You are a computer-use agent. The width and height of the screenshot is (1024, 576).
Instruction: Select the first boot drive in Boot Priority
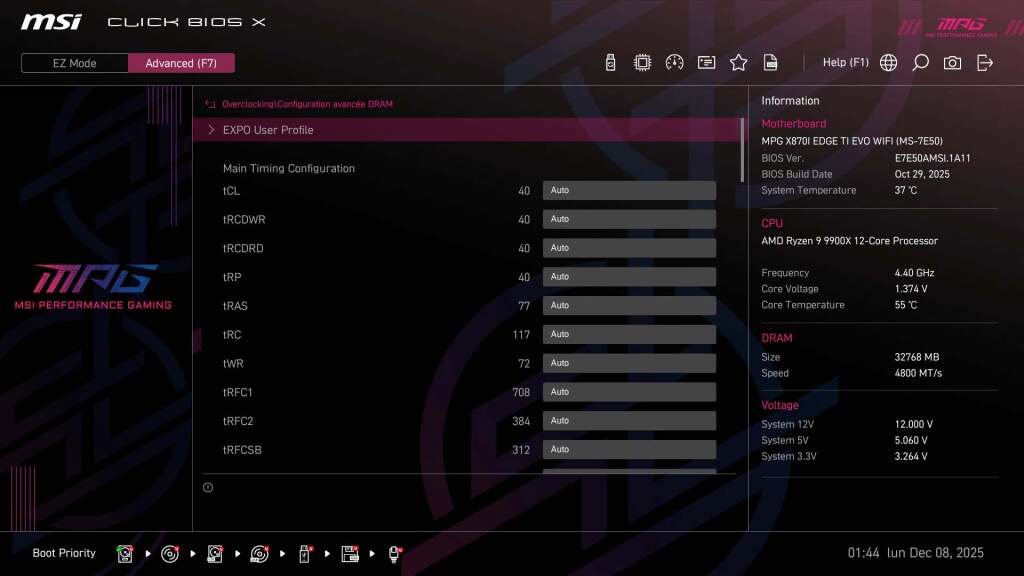[125, 553]
